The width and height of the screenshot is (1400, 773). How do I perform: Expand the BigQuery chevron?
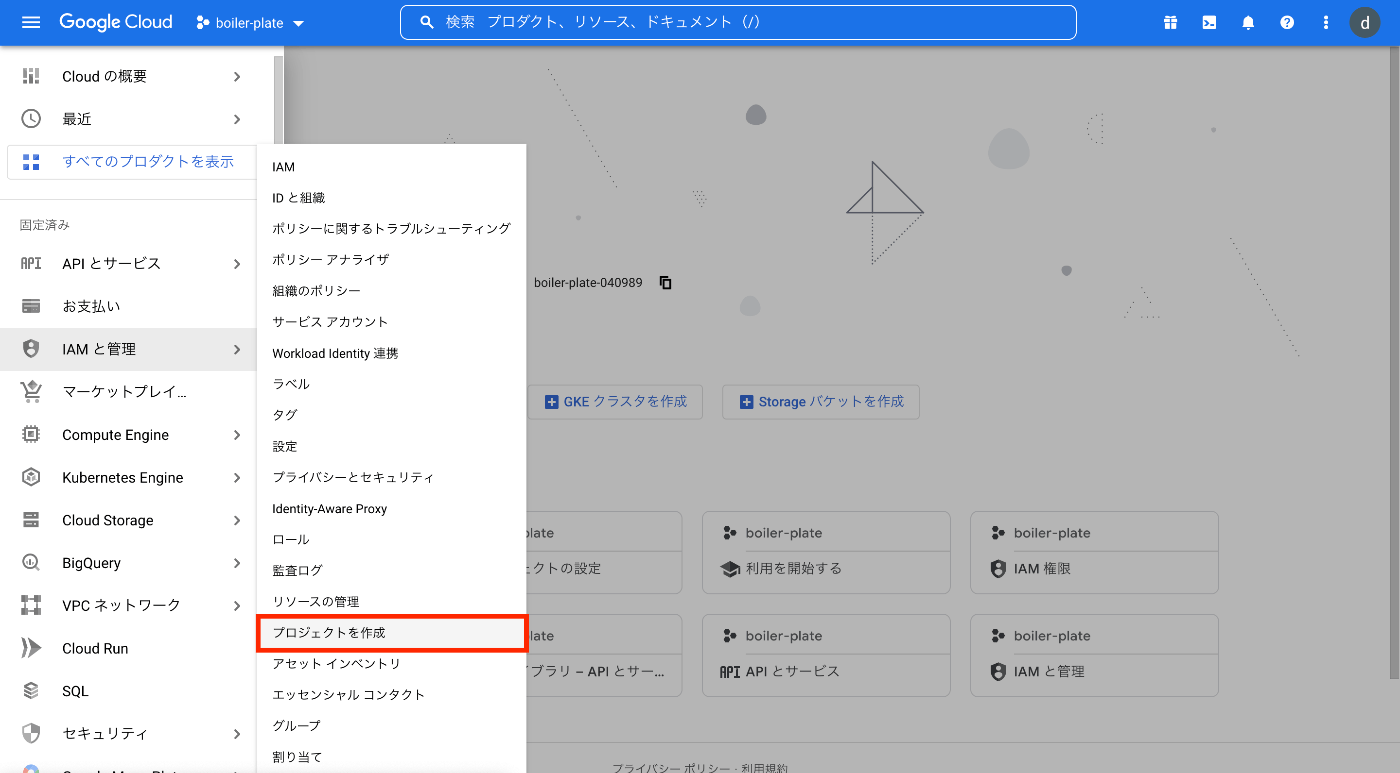237,563
